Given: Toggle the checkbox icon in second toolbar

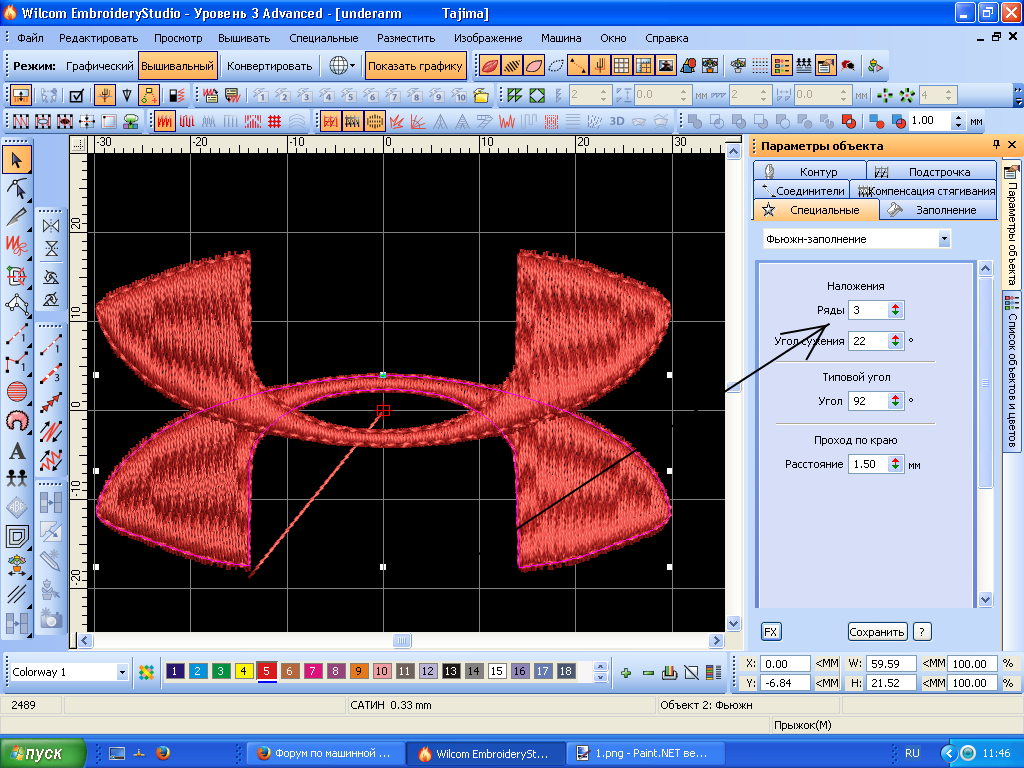Looking at the screenshot, I should 76,96.
